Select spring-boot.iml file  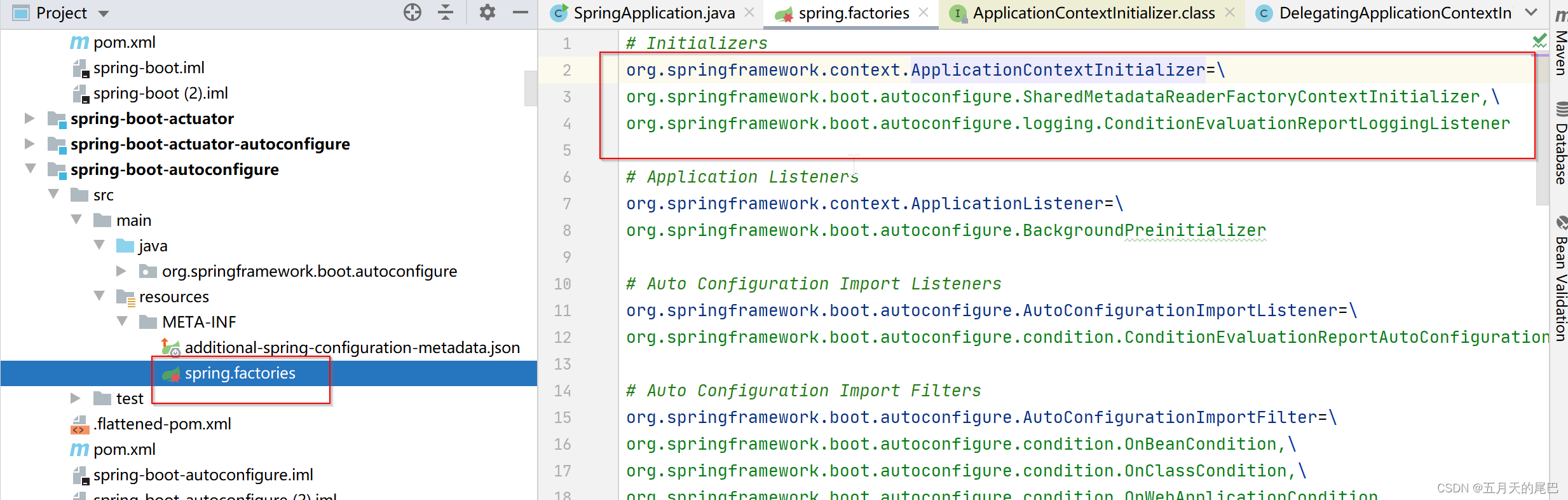149,67
